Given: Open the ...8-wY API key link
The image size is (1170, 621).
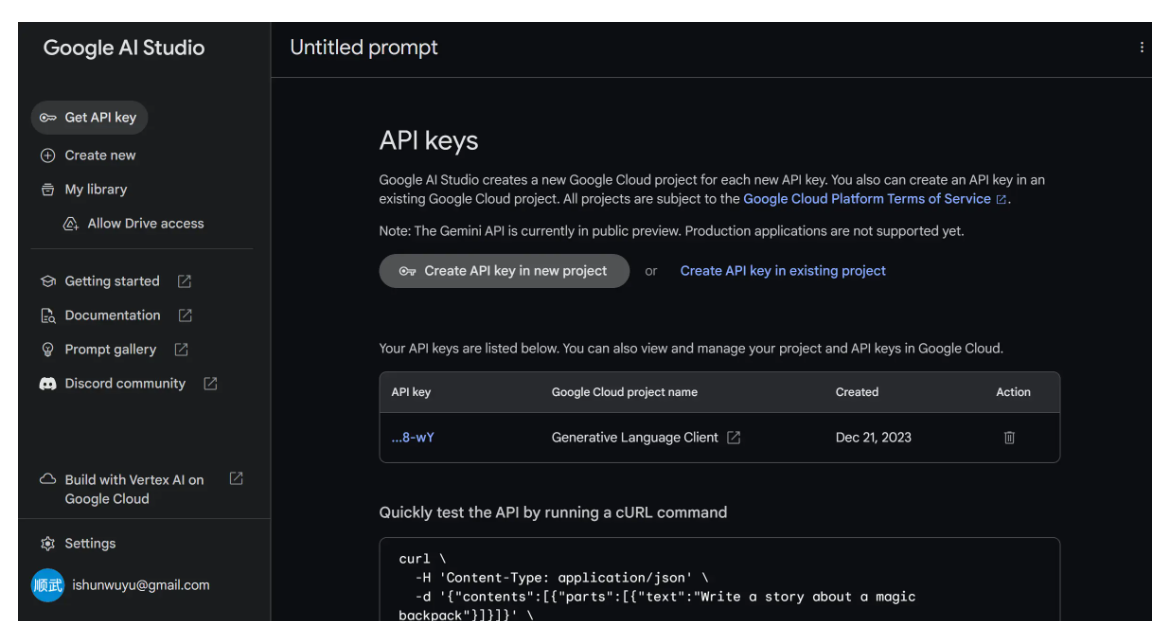Looking at the screenshot, I should coord(413,437).
